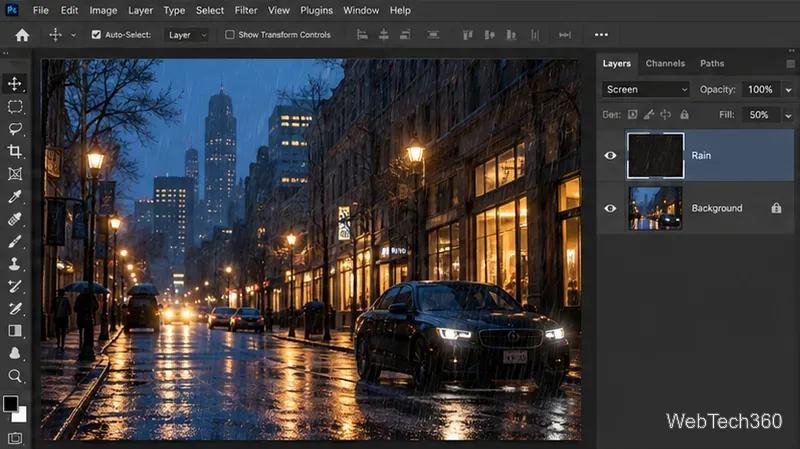Open the Opacity slider dropdown arrow

tap(788, 90)
